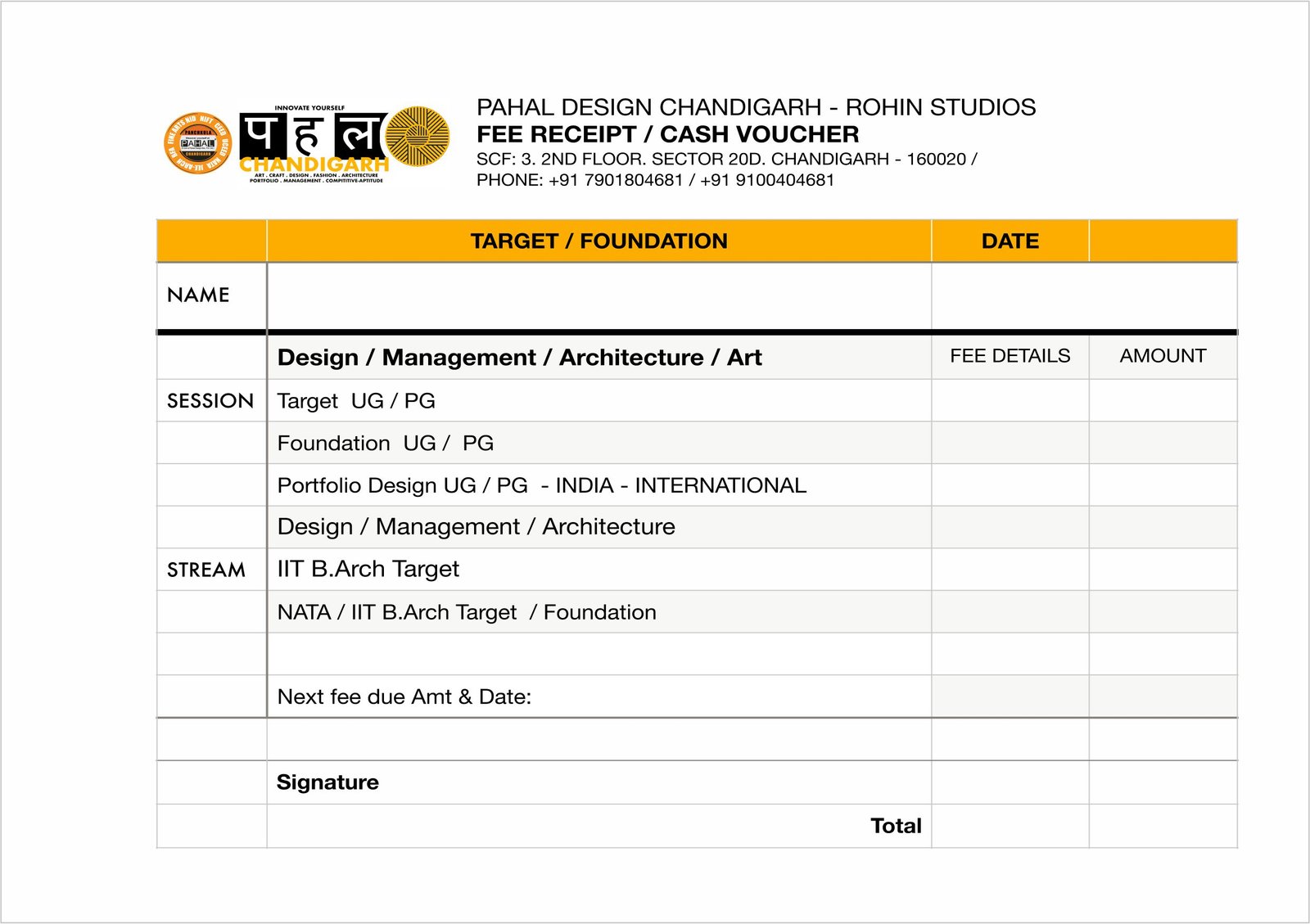This screenshot has width=1310, height=924.
Task: Choose Portfolio Design UG / PG row
Action: click(541, 485)
